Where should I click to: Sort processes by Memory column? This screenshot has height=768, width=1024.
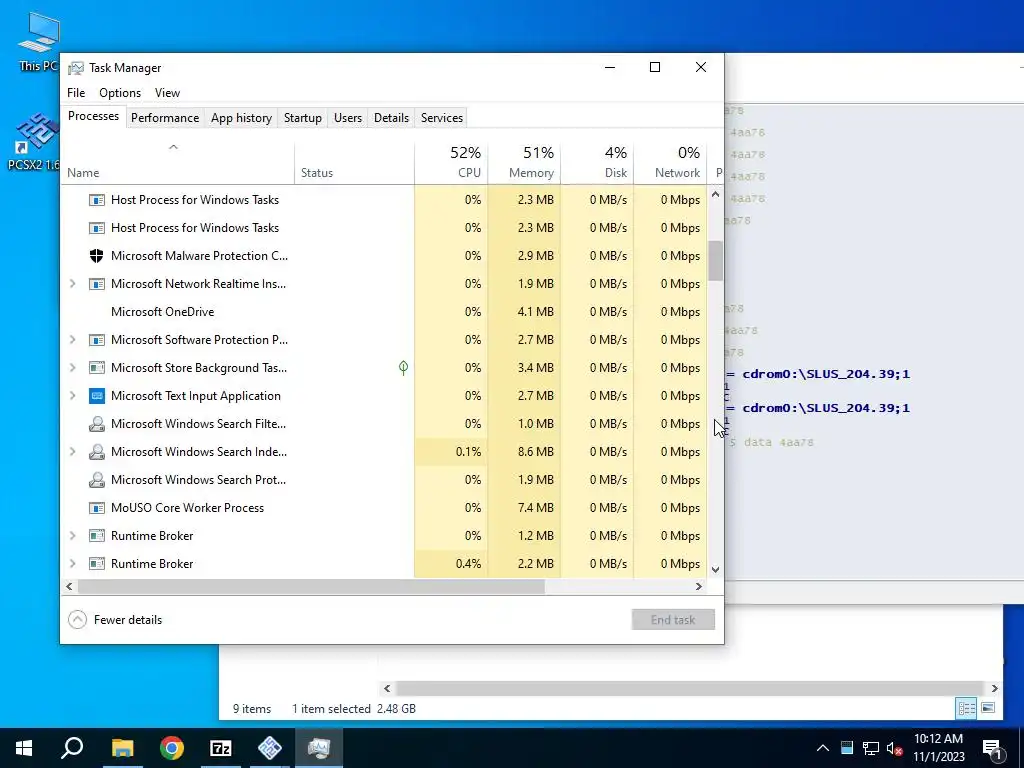pyautogui.click(x=524, y=163)
